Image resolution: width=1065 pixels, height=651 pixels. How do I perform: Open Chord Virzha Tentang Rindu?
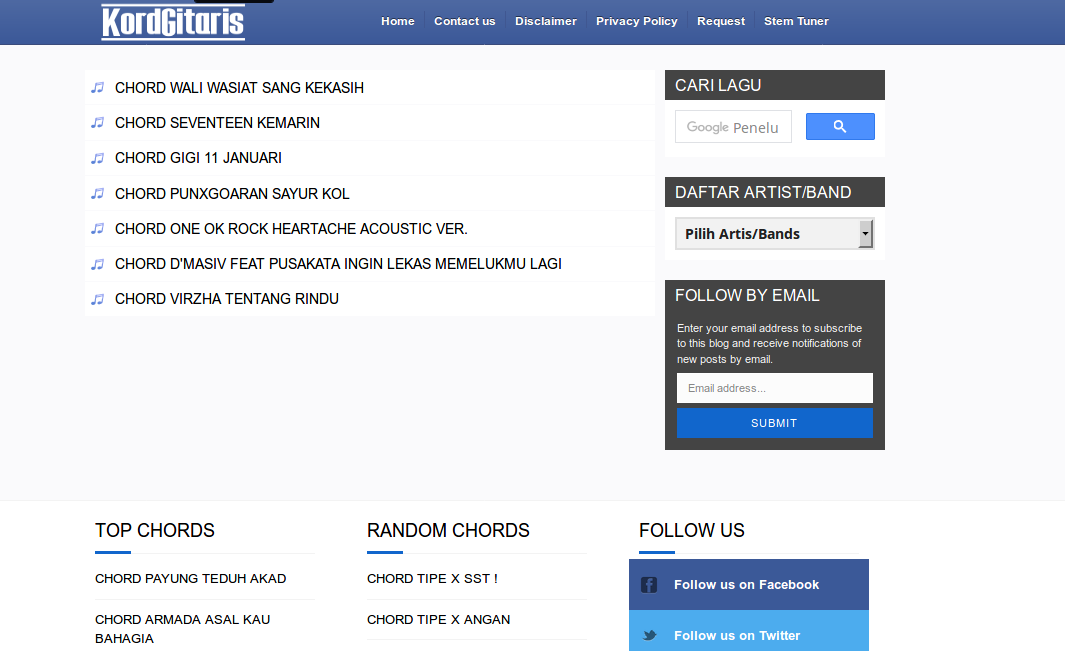[227, 299]
